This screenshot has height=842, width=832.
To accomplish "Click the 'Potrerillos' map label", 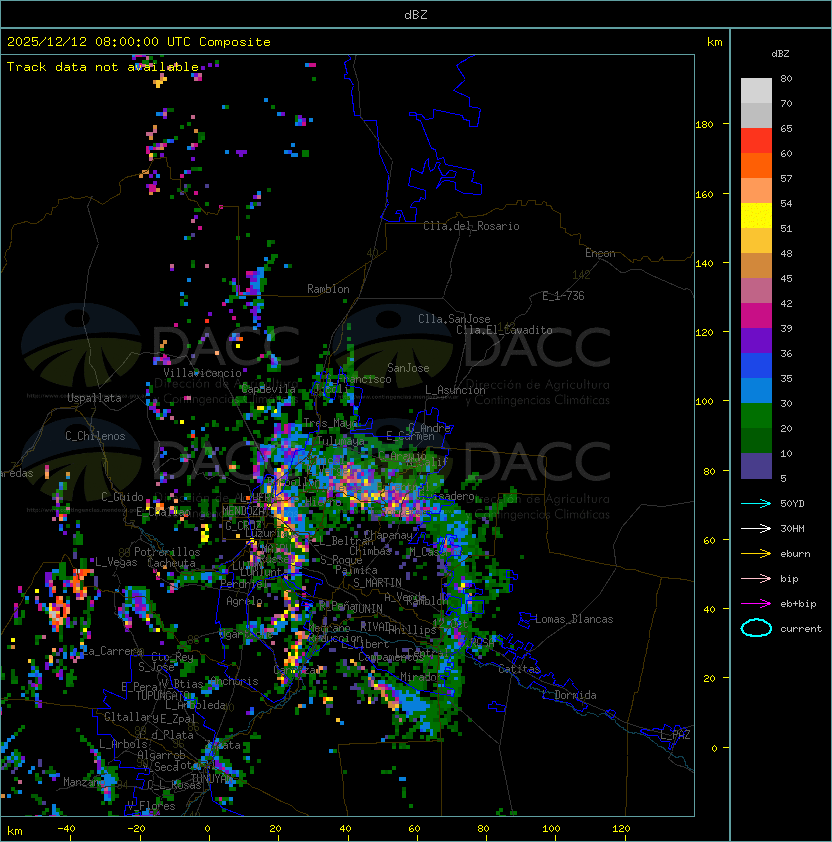I will coord(167,551).
